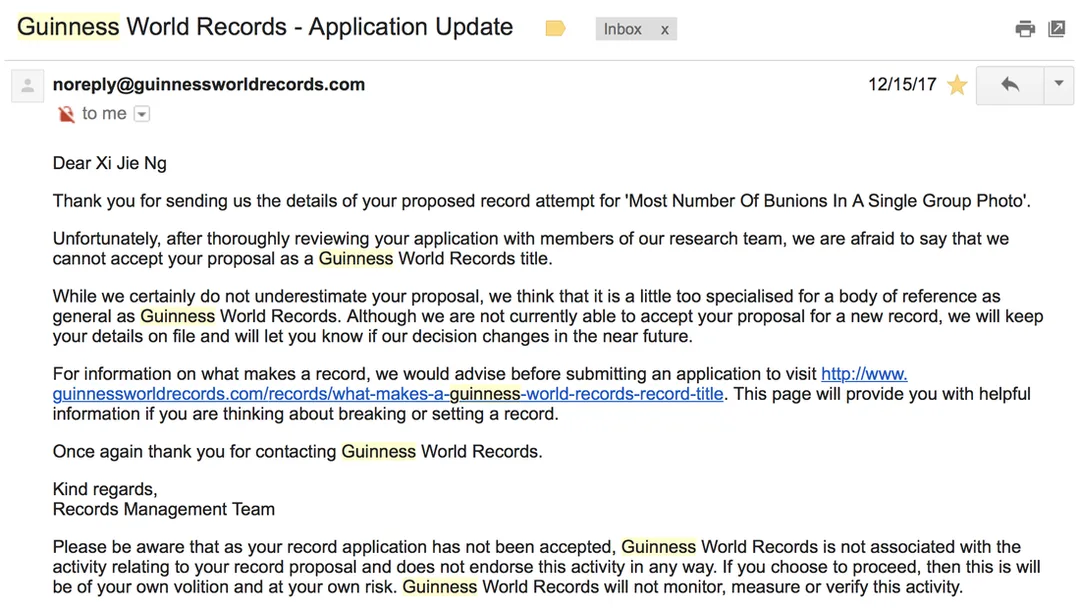Screen dimensions: 1080x610
Task: Select sender noreply@guinnessworldrecords.com
Action: [209, 85]
